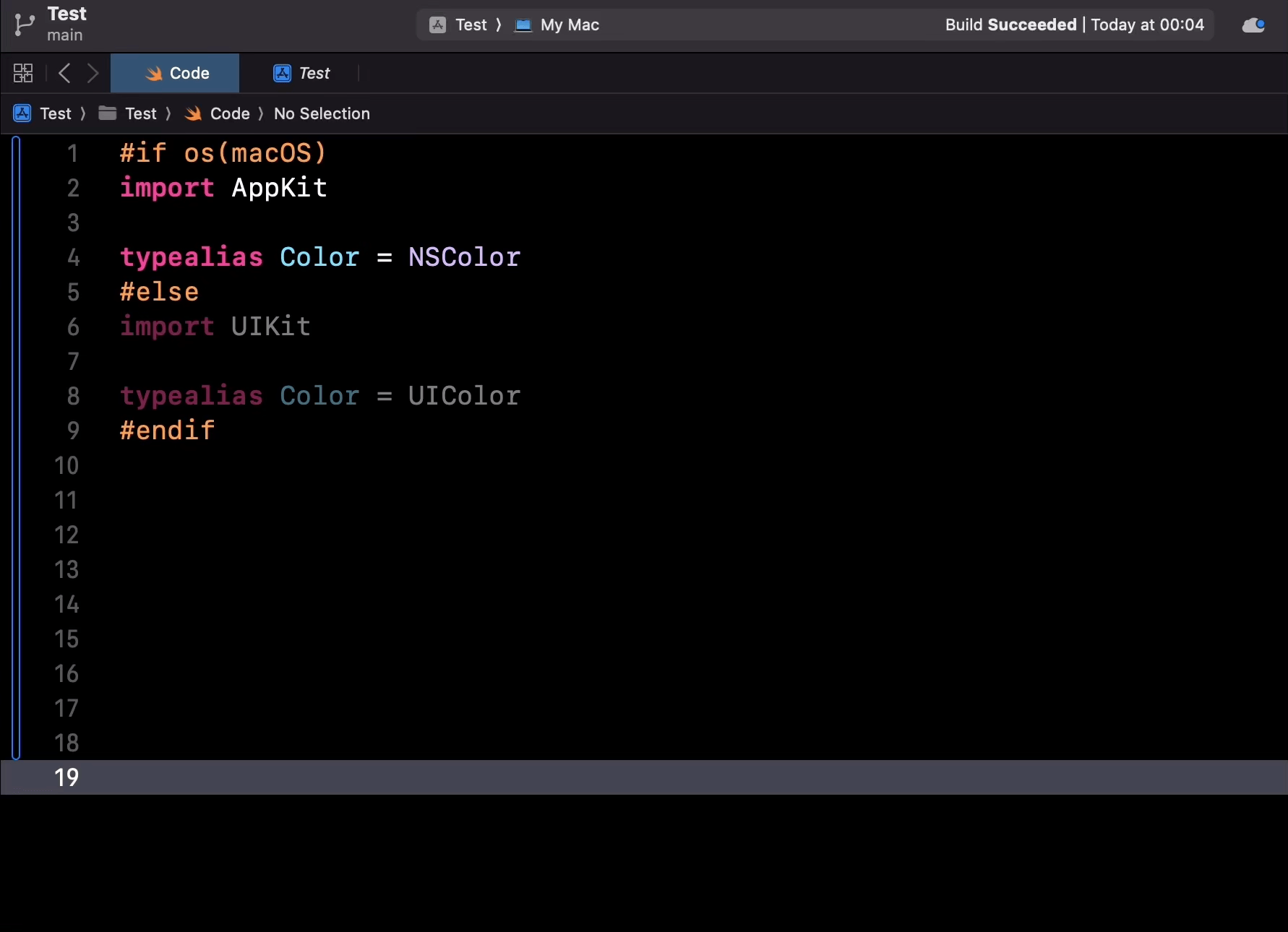Click the jump bar folder icon

(108, 113)
